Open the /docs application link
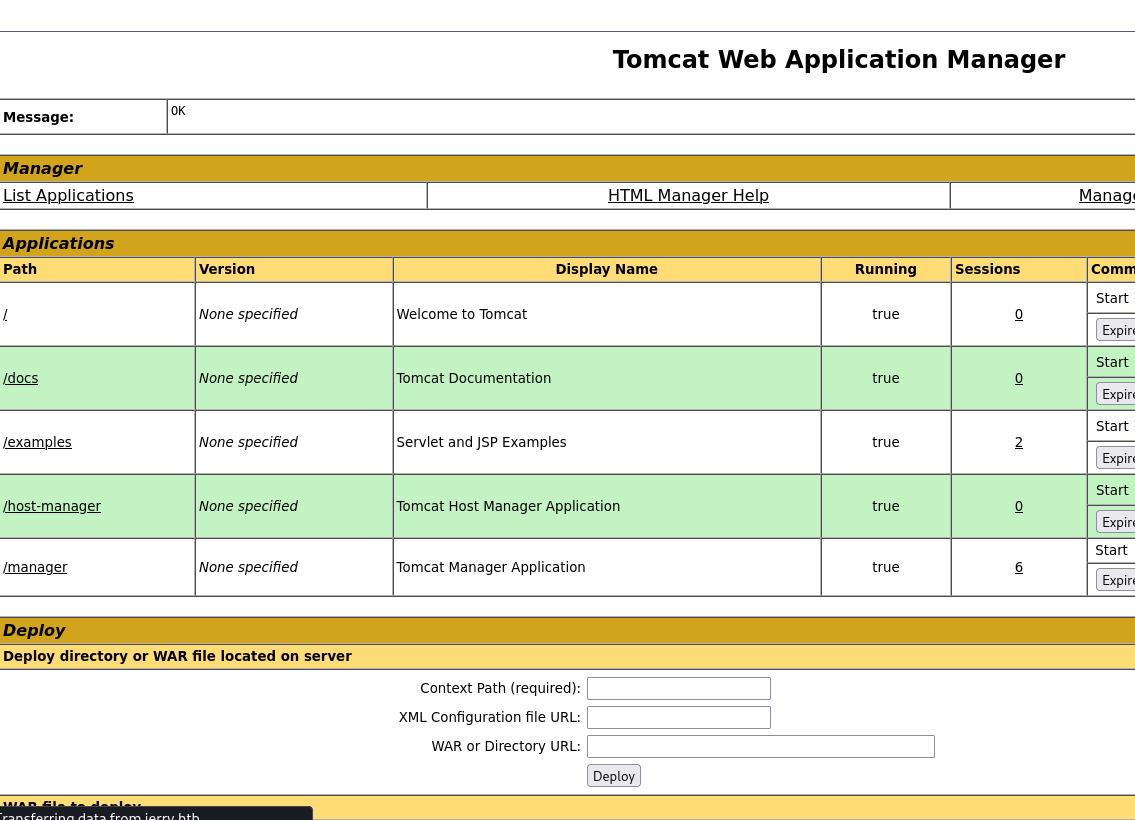 pos(20,378)
